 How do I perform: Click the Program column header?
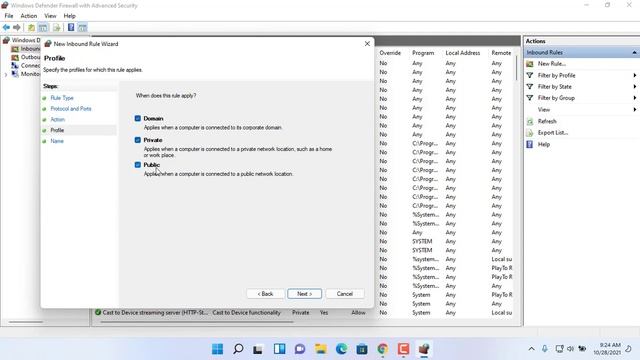point(423,53)
